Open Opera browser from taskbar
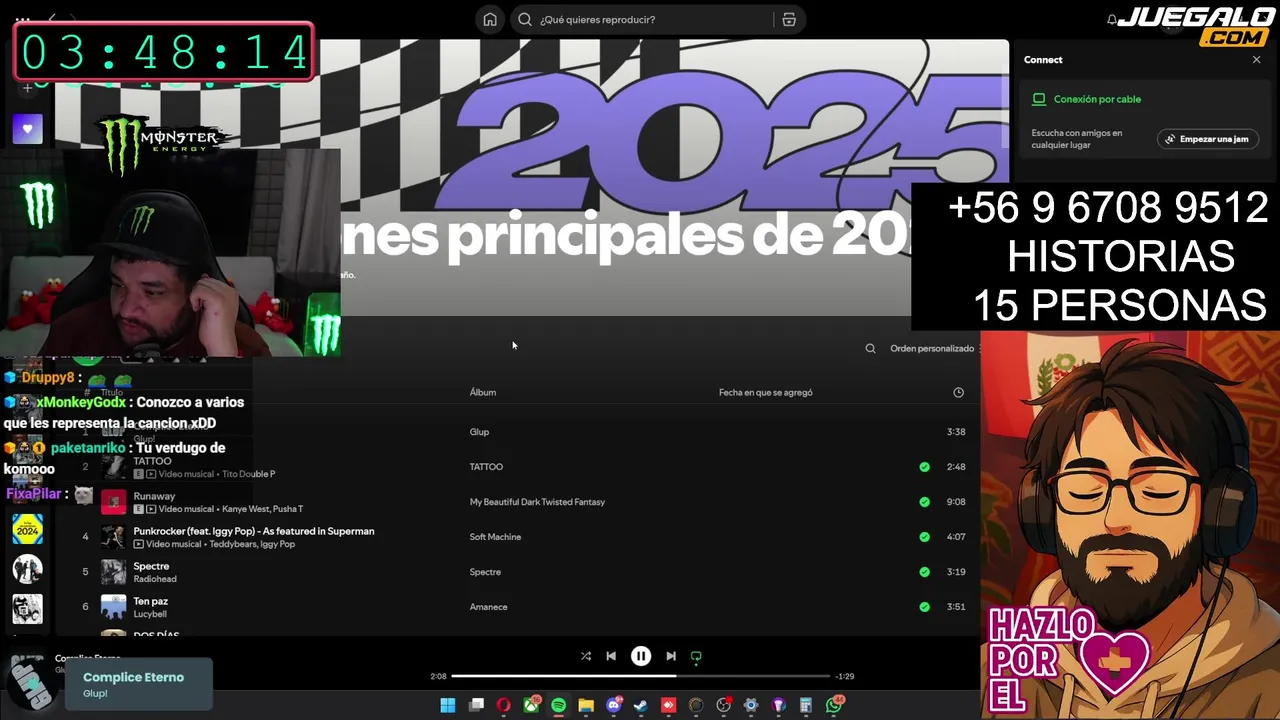This screenshot has height=720, width=1280. (x=503, y=705)
